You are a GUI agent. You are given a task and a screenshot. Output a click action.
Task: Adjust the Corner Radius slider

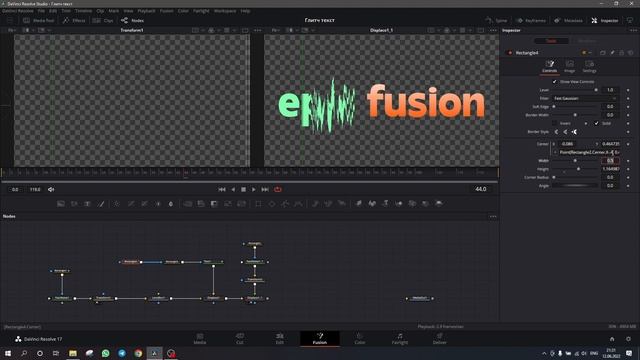click(x=575, y=178)
